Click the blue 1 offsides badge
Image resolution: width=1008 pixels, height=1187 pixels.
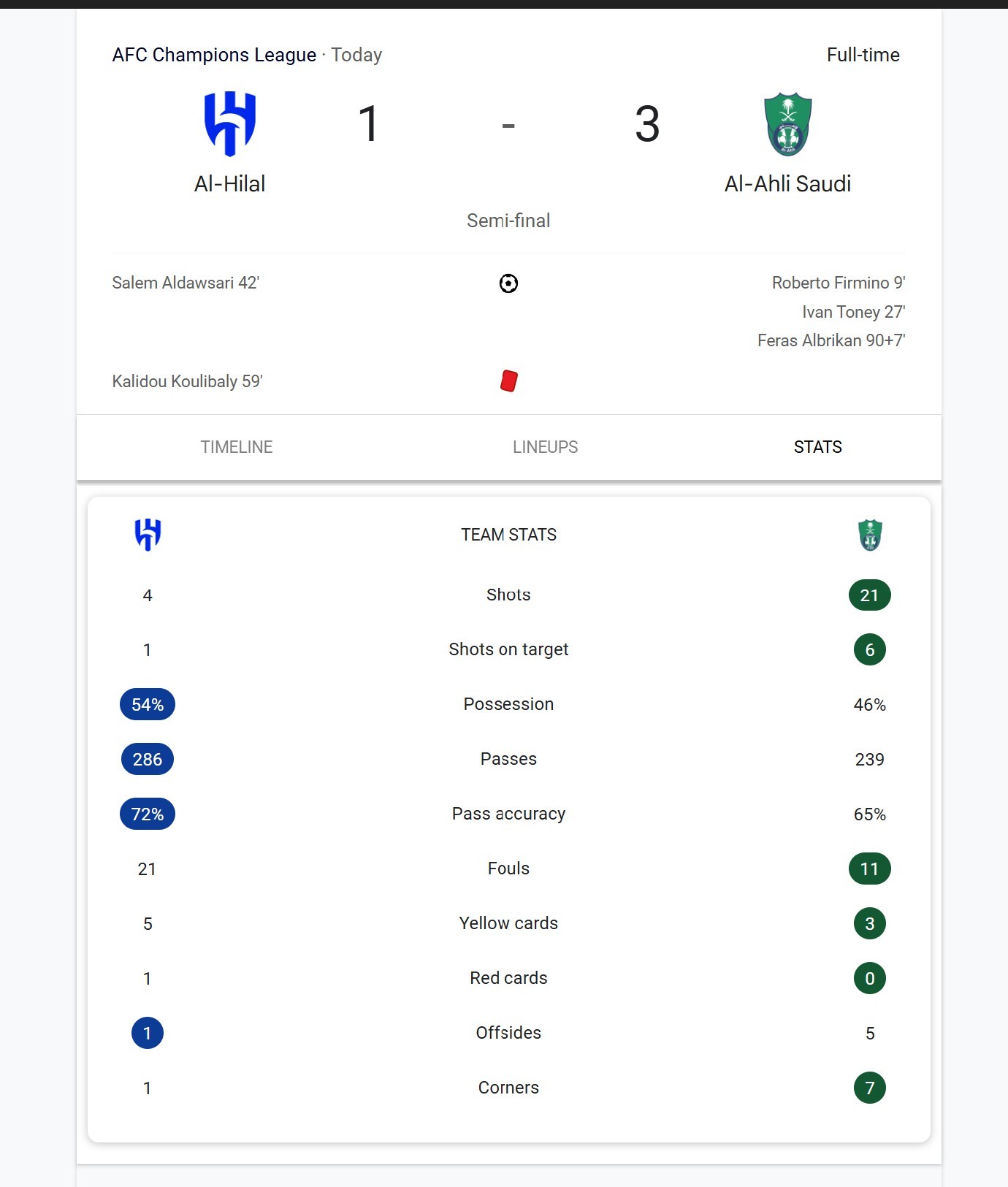pyautogui.click(x=148, y=1034)
